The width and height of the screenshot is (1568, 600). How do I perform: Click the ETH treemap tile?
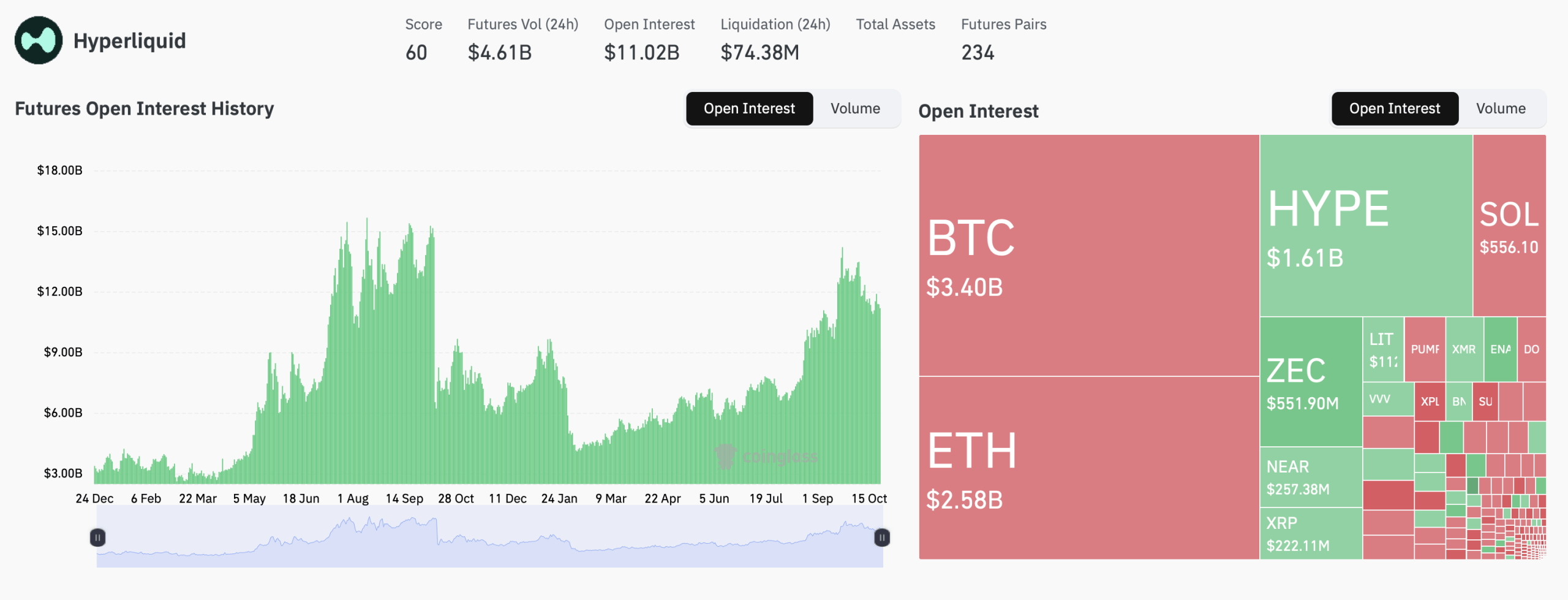pyautogui.click(x=1089, y=468)
